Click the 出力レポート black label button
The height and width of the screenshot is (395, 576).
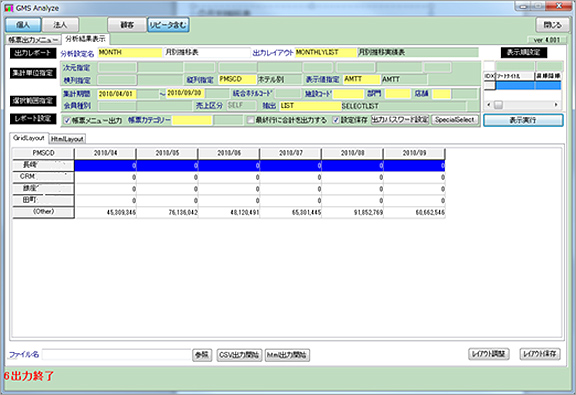click(33, 53)
